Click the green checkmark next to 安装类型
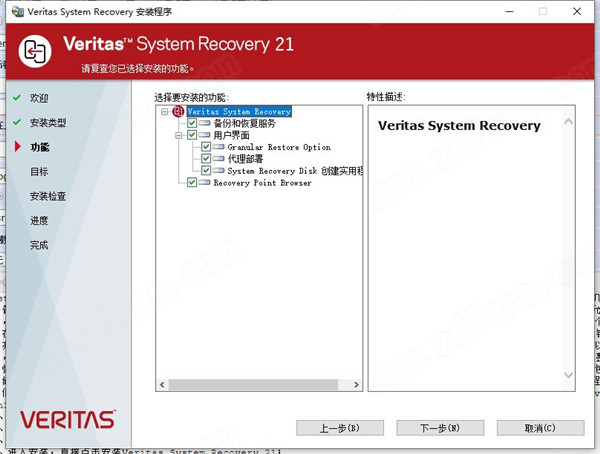600x454 pixels. pyautogui.click(x=17, y=122)
